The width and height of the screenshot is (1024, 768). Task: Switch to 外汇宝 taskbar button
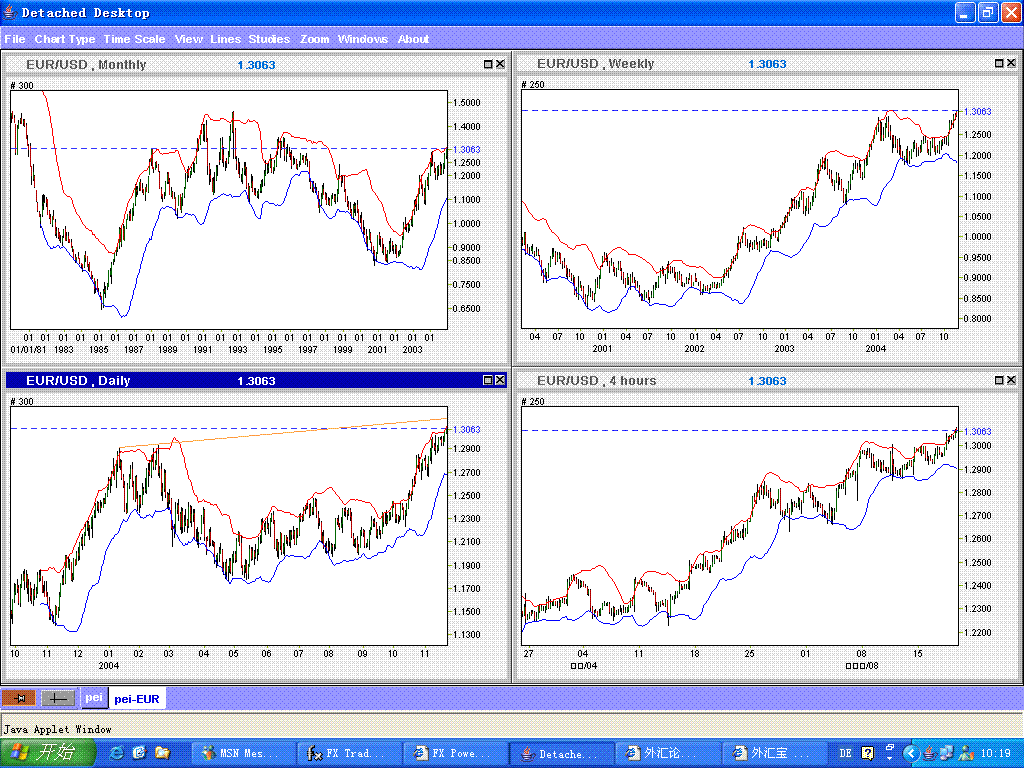[774, 754]
